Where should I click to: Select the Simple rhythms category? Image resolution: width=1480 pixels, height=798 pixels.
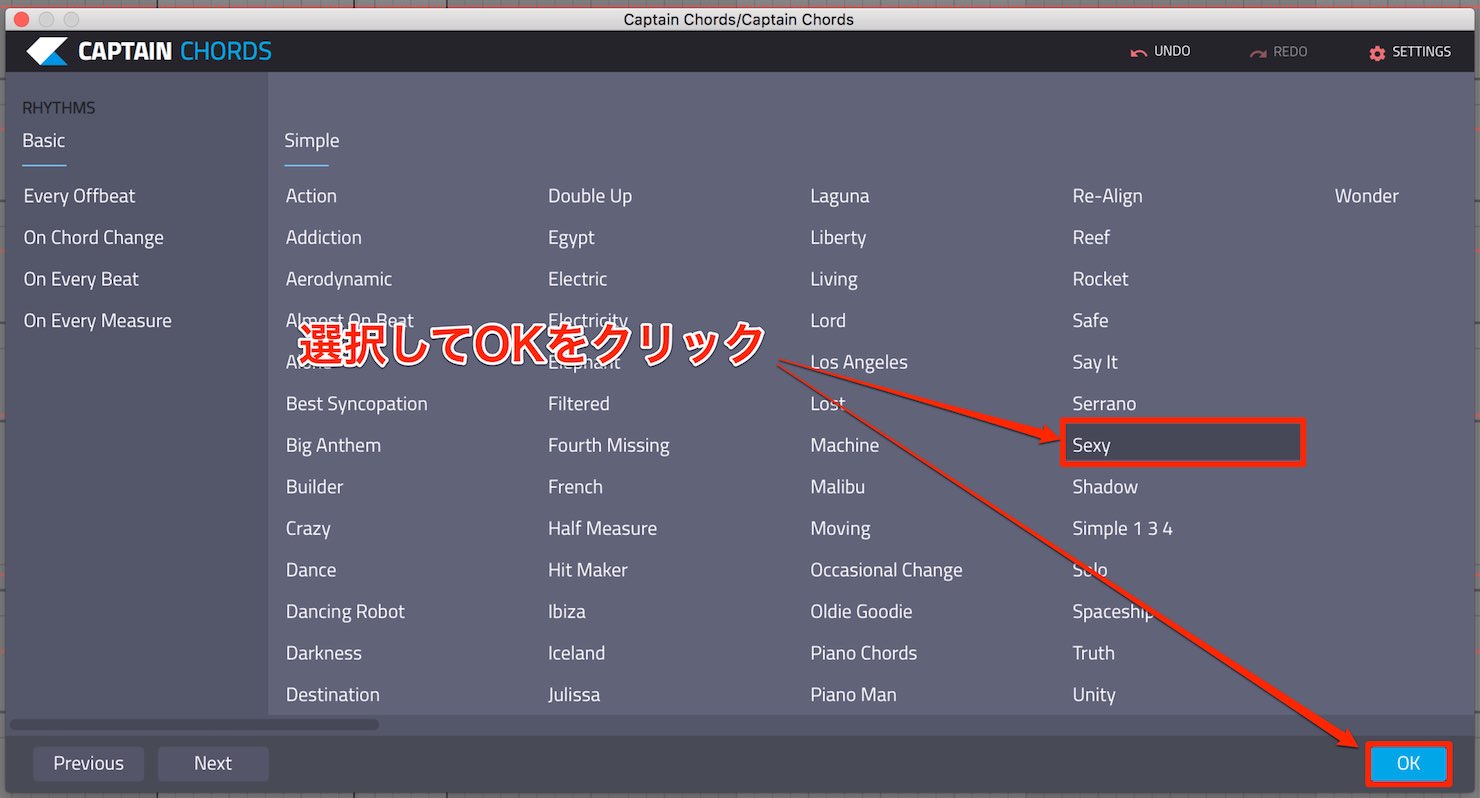click(x=312, y=141)
